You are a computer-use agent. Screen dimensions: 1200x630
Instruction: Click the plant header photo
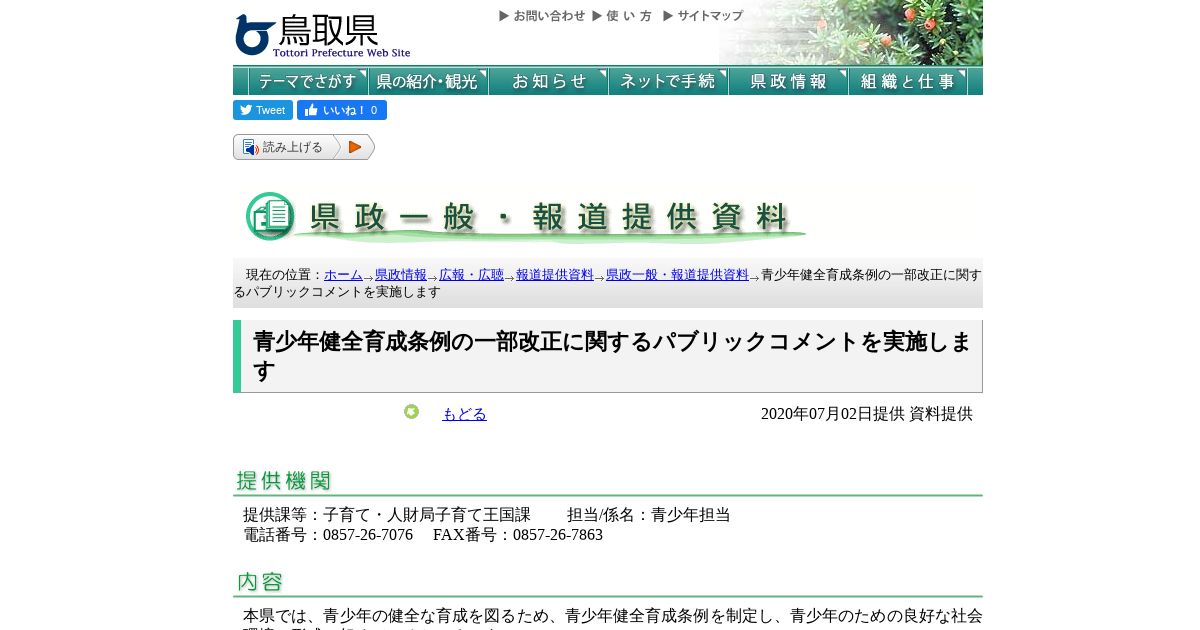tap(851, 33)
